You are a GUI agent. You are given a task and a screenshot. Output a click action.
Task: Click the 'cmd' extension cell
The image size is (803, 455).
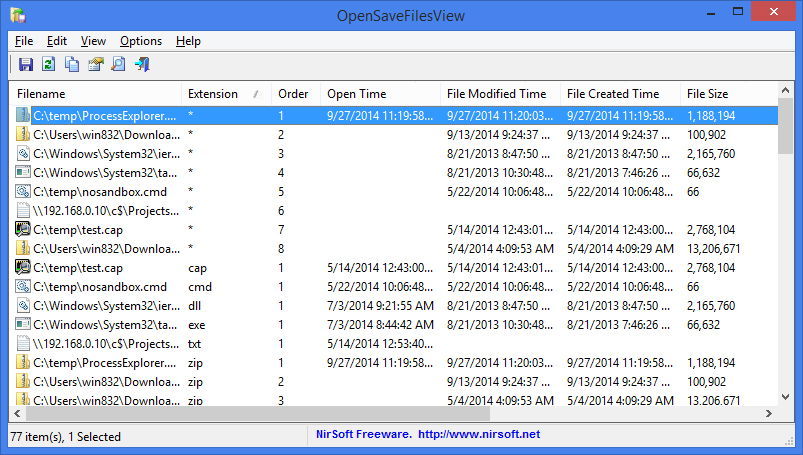point(200,287)
